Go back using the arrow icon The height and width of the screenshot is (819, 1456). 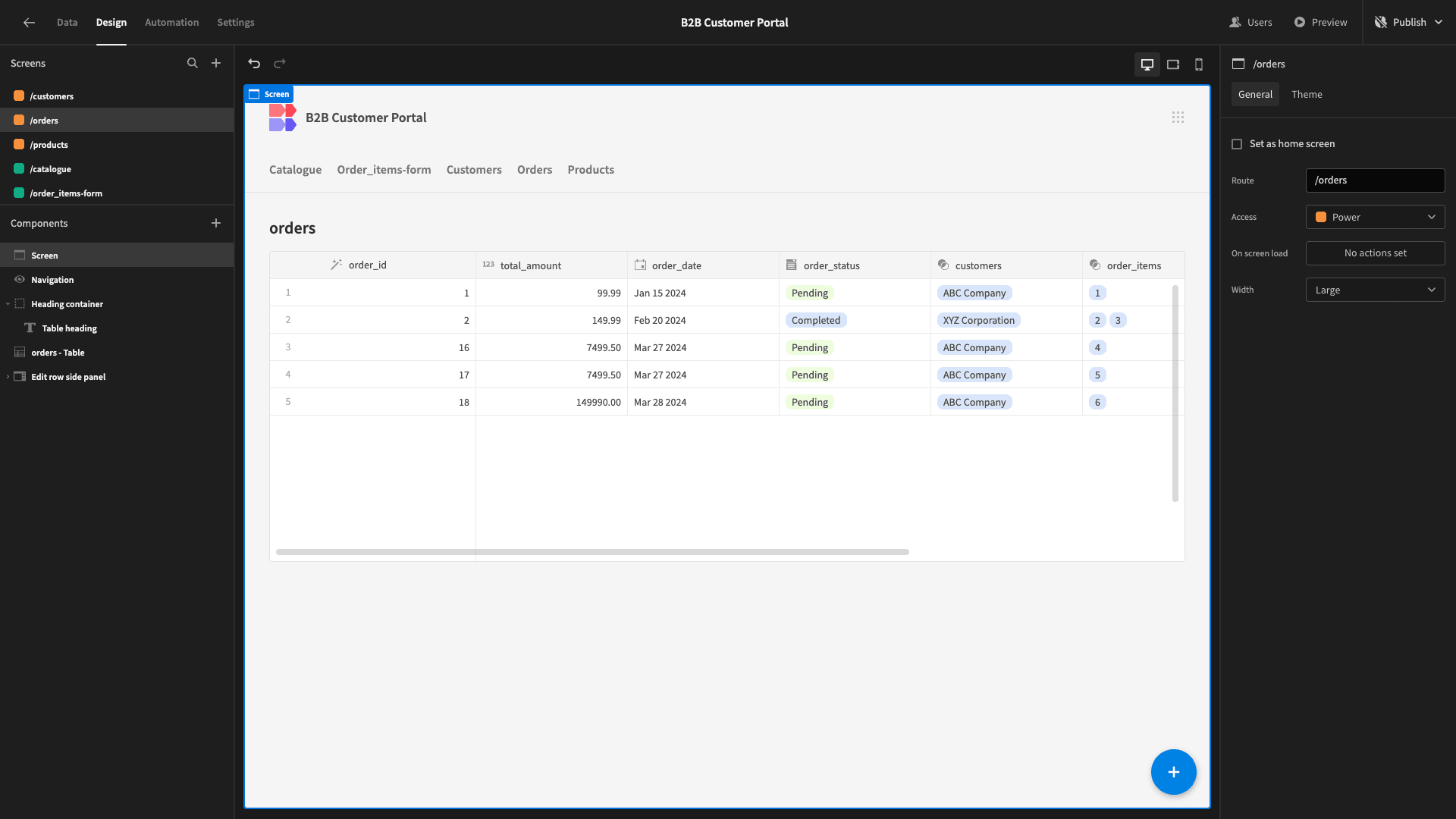[x=29, y=23]
